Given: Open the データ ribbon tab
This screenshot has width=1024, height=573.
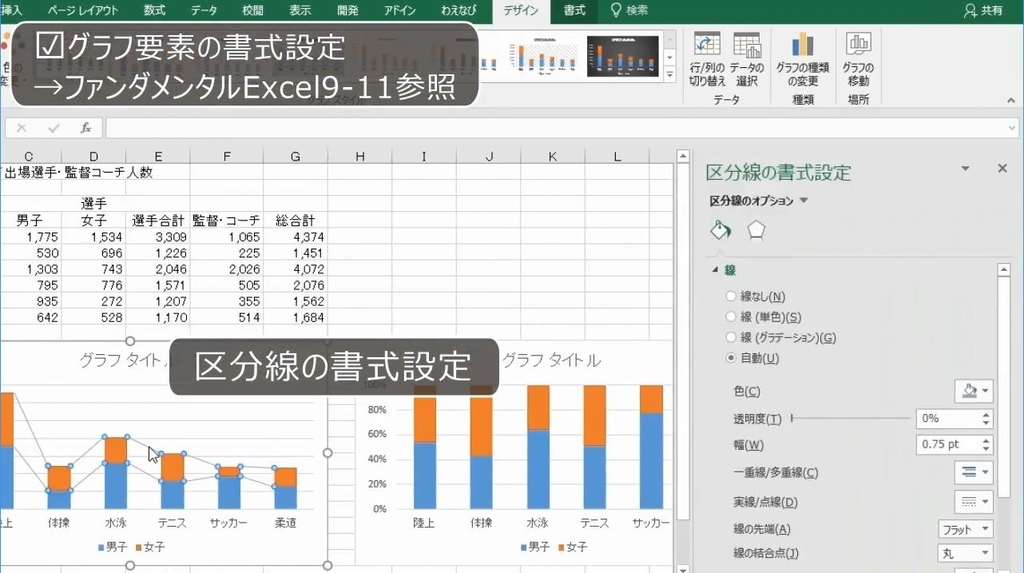Looking at the screenshot, I should coord(204,10).
